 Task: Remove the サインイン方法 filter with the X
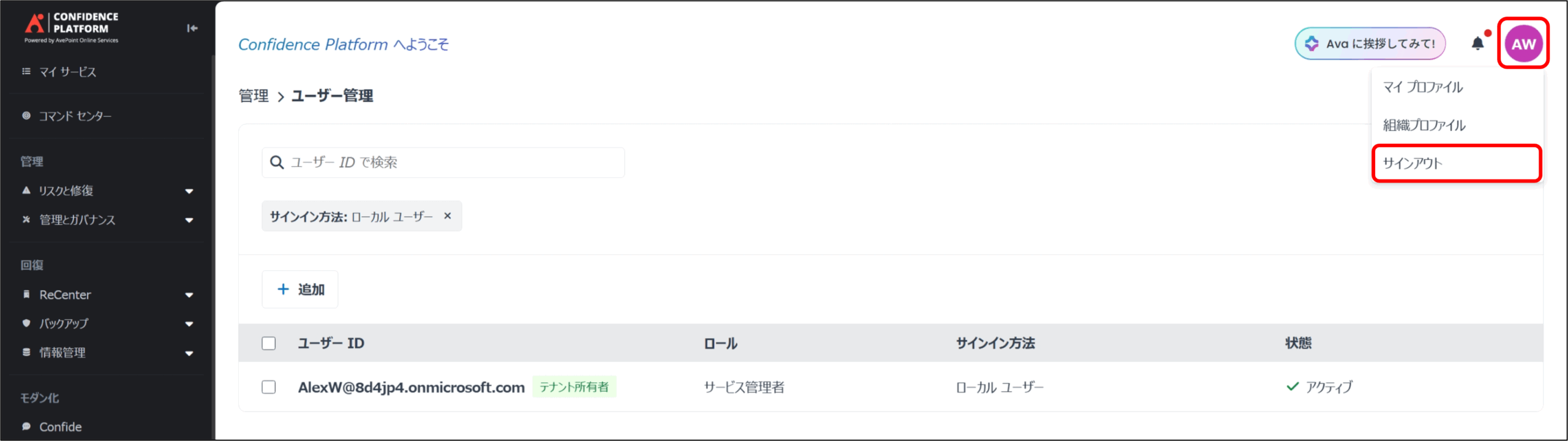coord(448,216)
